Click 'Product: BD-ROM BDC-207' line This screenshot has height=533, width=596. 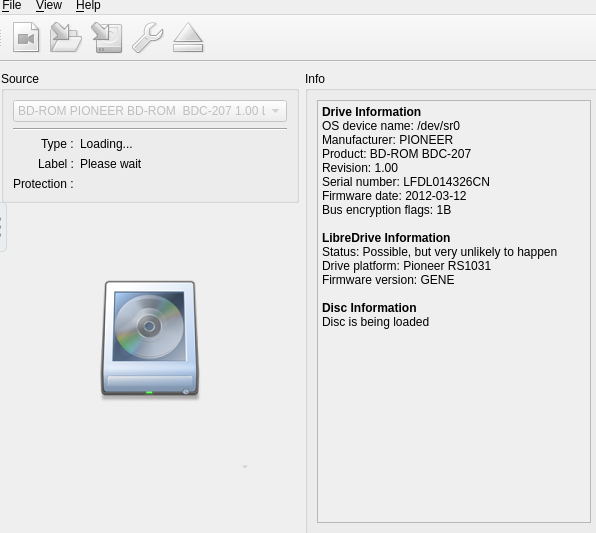pyautogui.click(x=396, y=154)
